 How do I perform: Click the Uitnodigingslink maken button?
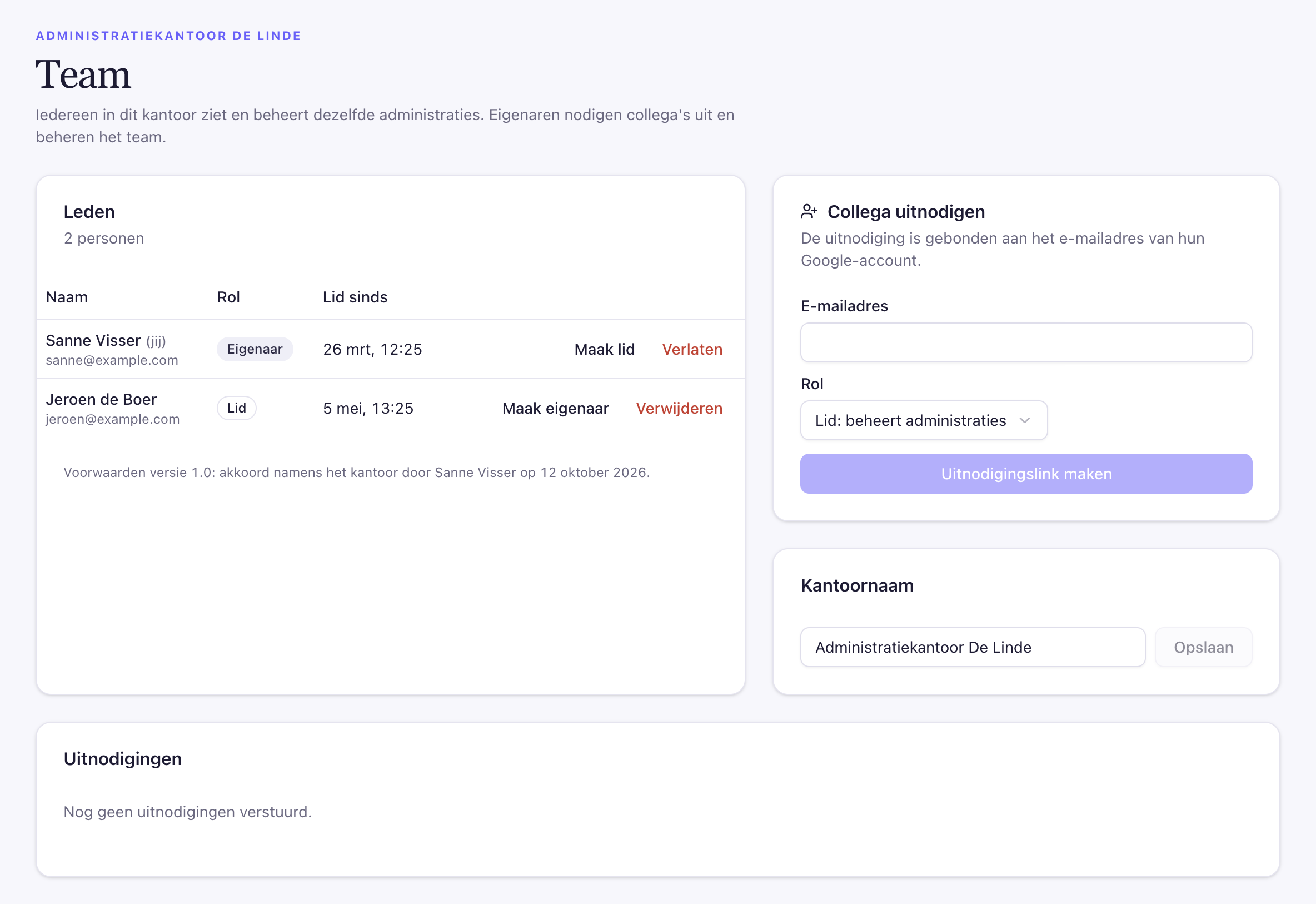[x=1026, y=474]
